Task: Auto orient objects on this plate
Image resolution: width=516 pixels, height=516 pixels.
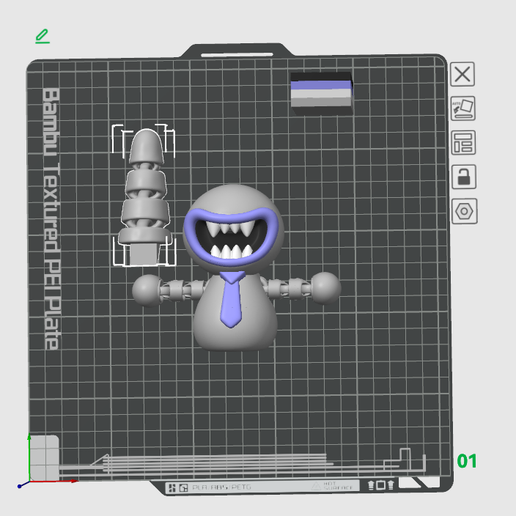Action: click(x=463, y=108)
